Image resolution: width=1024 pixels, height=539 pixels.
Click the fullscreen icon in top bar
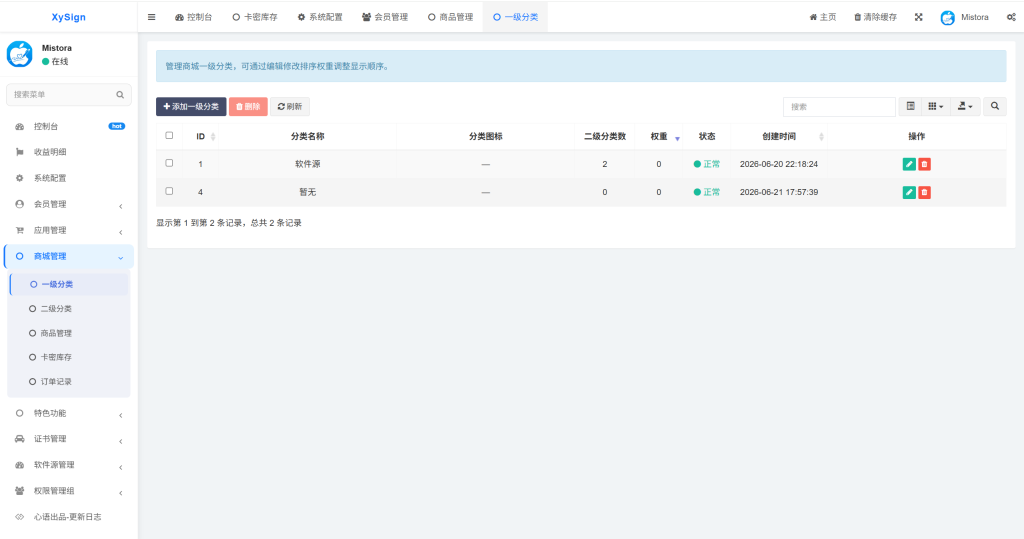[918, 17]
